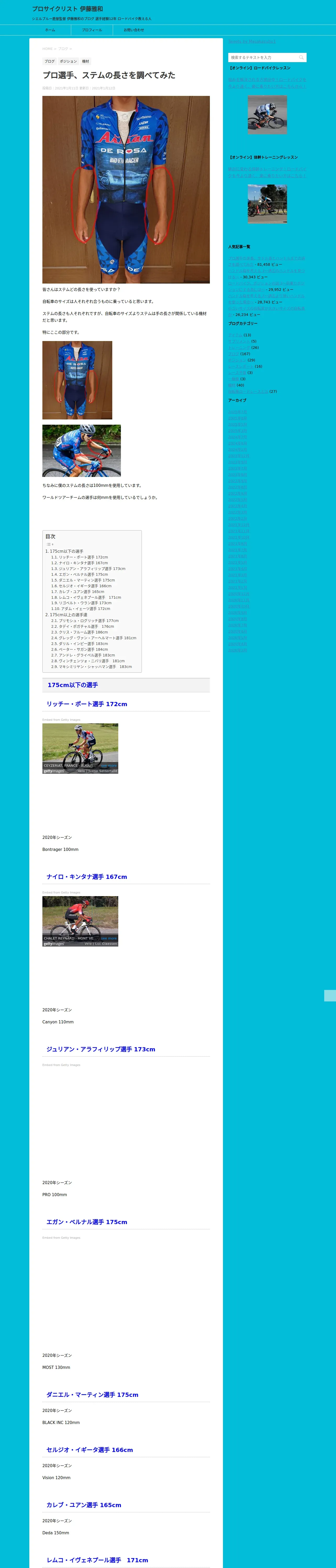Image resolution: width=336 pixels, height=1568 pixels.
Task: Jump to 2.6 ペーター・サガン選手 in contents
Action: 79,649
